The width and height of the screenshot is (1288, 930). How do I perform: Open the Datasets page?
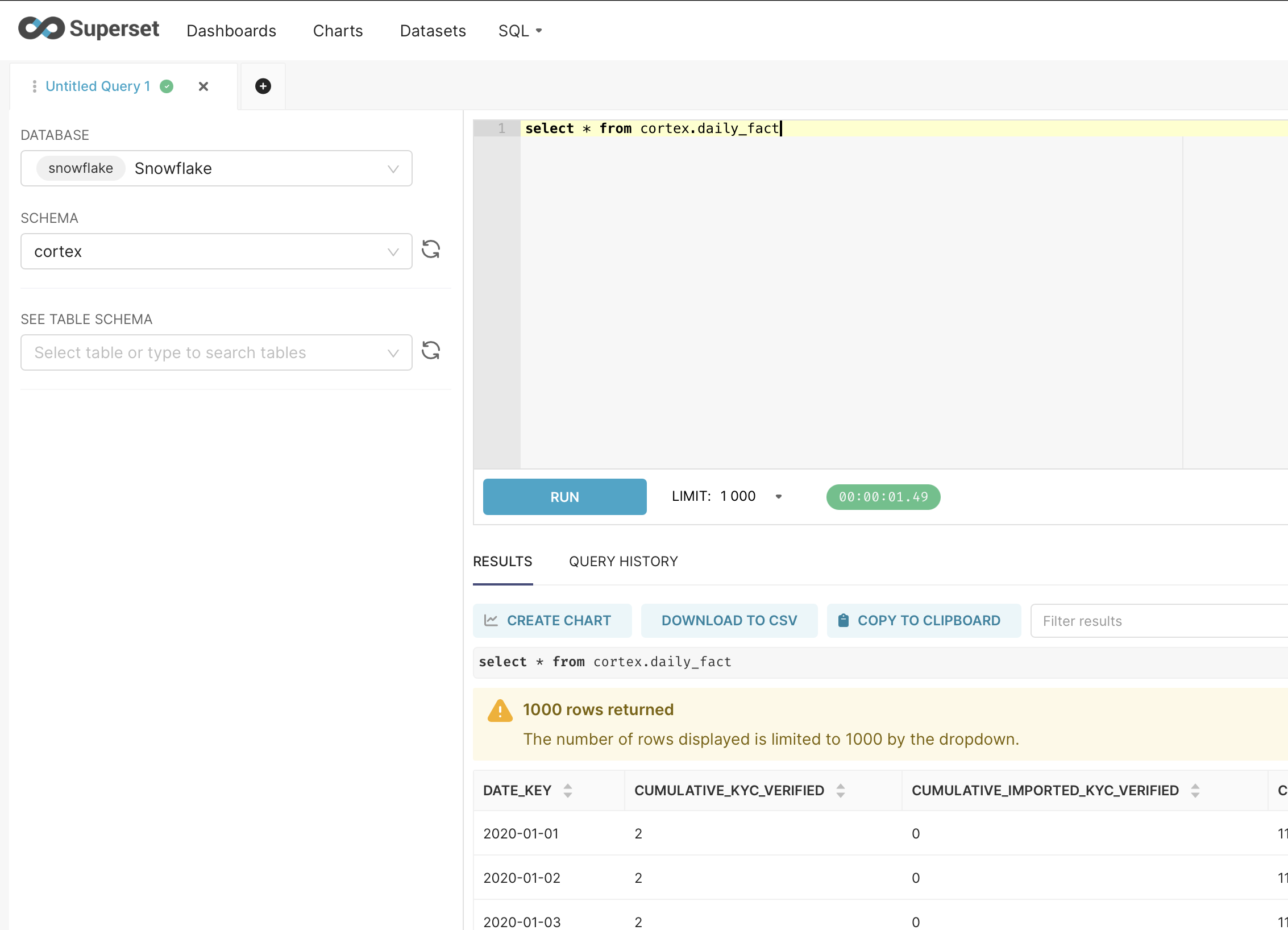[433, 31]
